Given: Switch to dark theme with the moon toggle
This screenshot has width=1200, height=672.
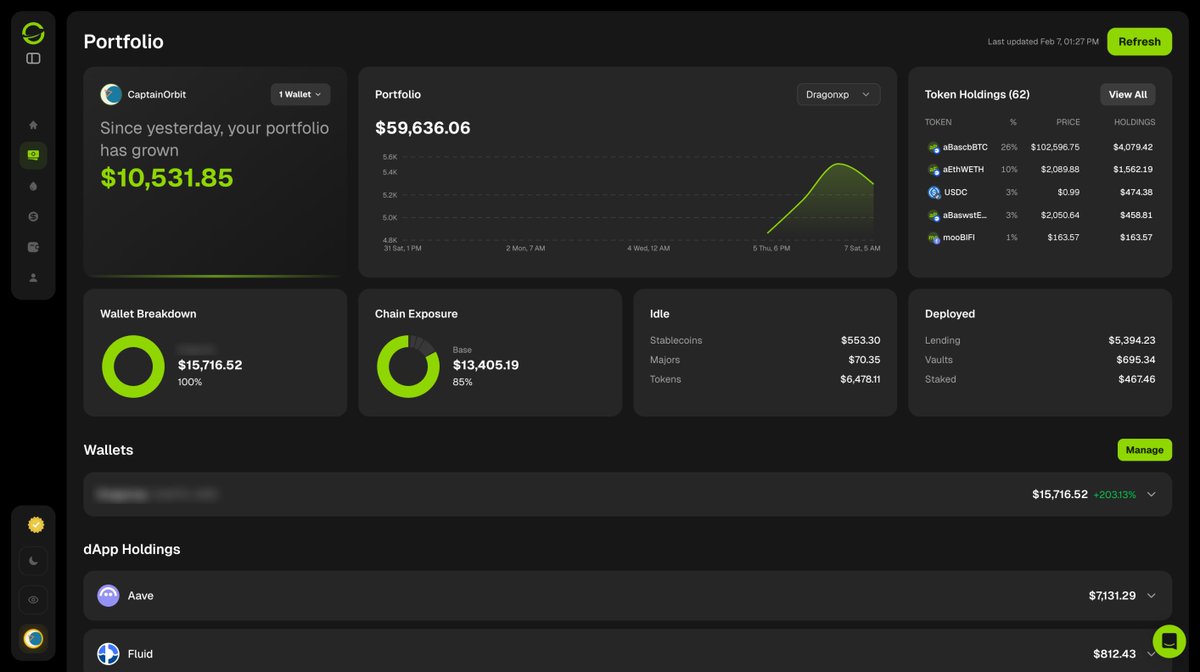Looking at the screenshot, I should pos(33,561).
